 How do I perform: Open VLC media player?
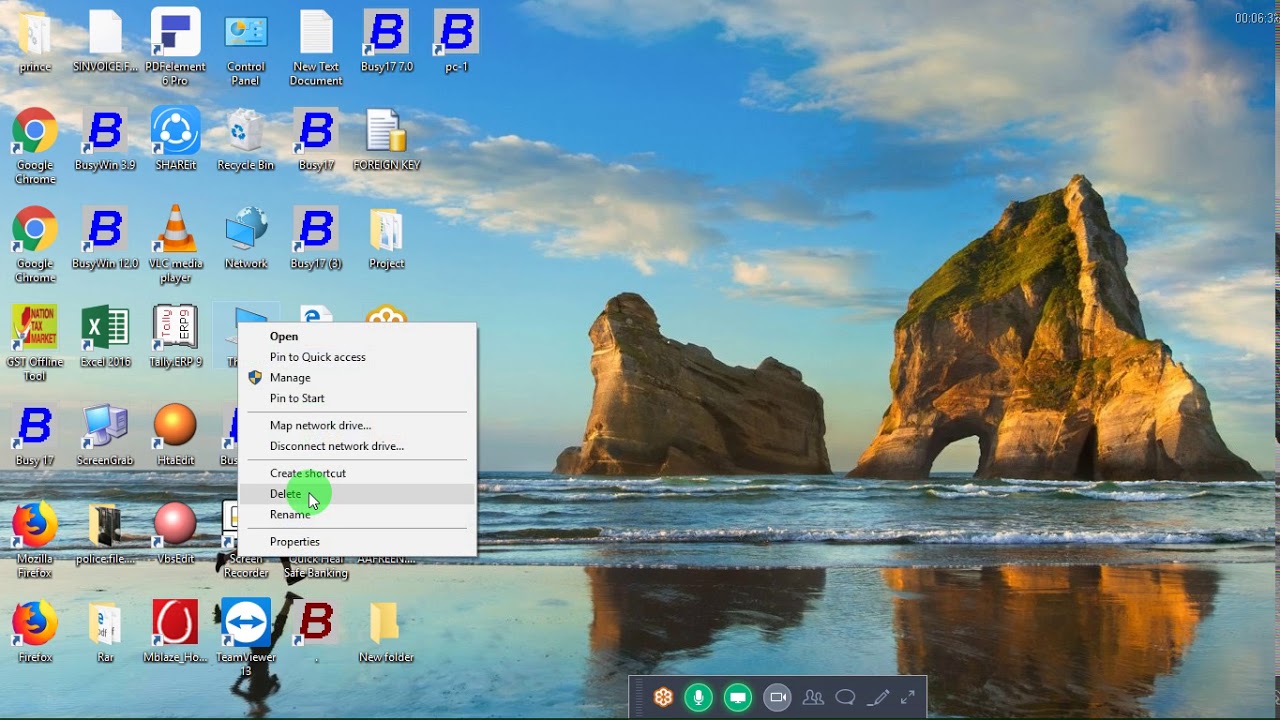tap(175, 245)
